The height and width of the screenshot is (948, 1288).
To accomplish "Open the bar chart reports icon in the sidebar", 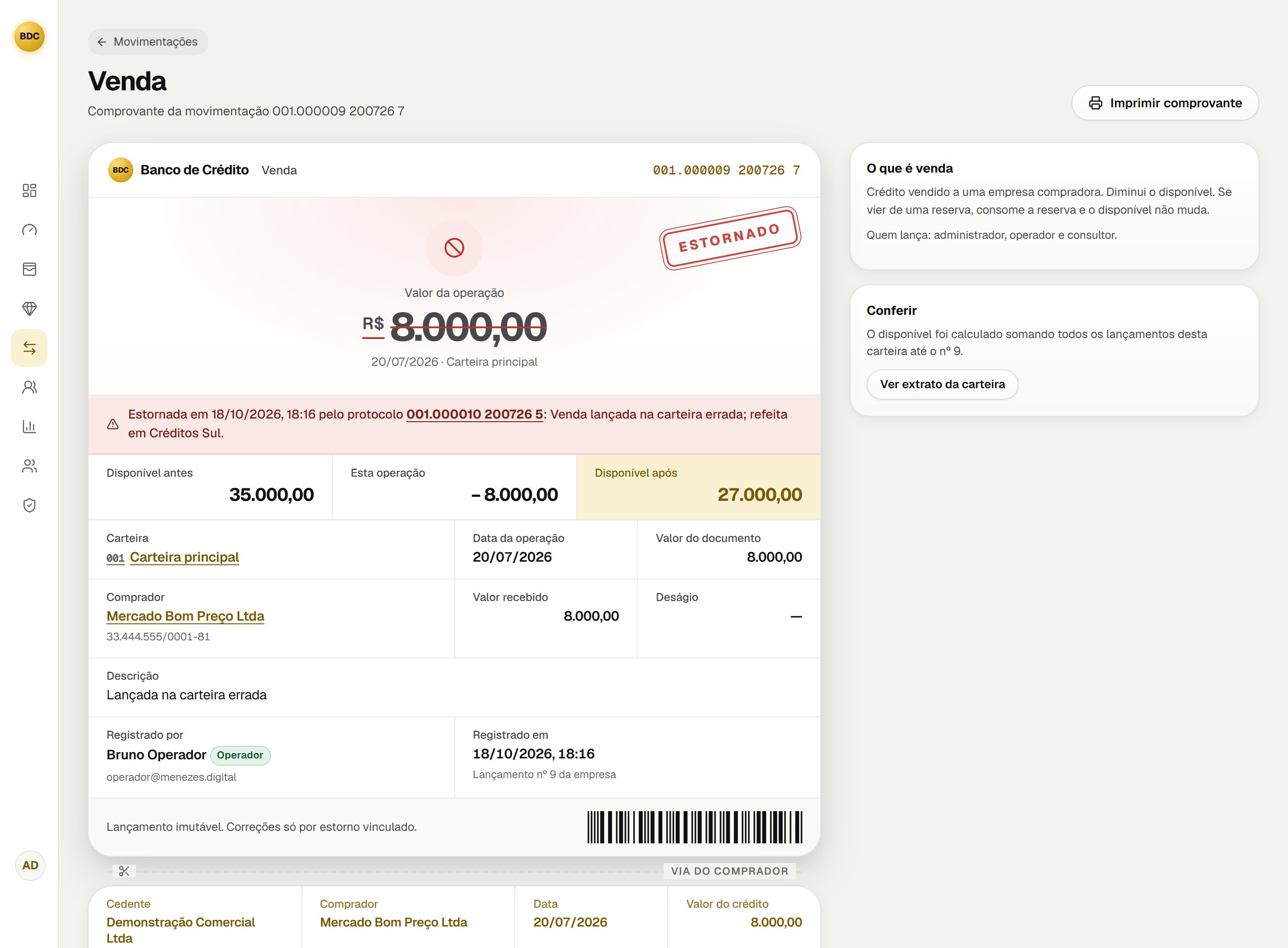I will [x=29, y=426].
